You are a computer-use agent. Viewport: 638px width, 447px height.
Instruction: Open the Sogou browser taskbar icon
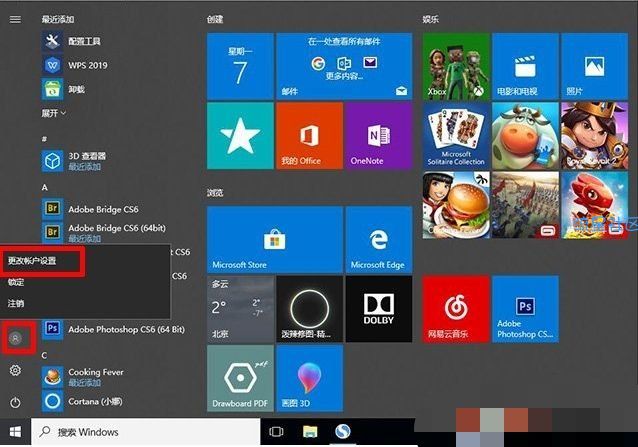pyautogui.click(x=343, y=432)
